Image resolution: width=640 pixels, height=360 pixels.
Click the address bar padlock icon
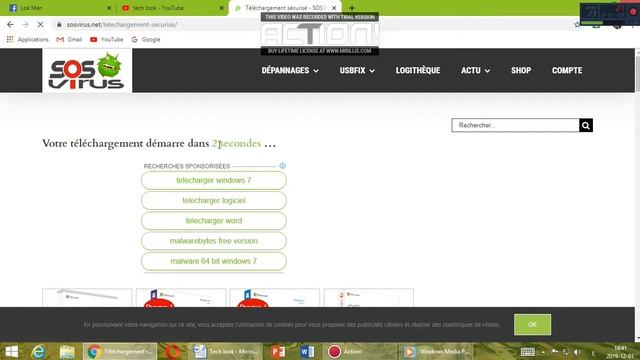59,24
